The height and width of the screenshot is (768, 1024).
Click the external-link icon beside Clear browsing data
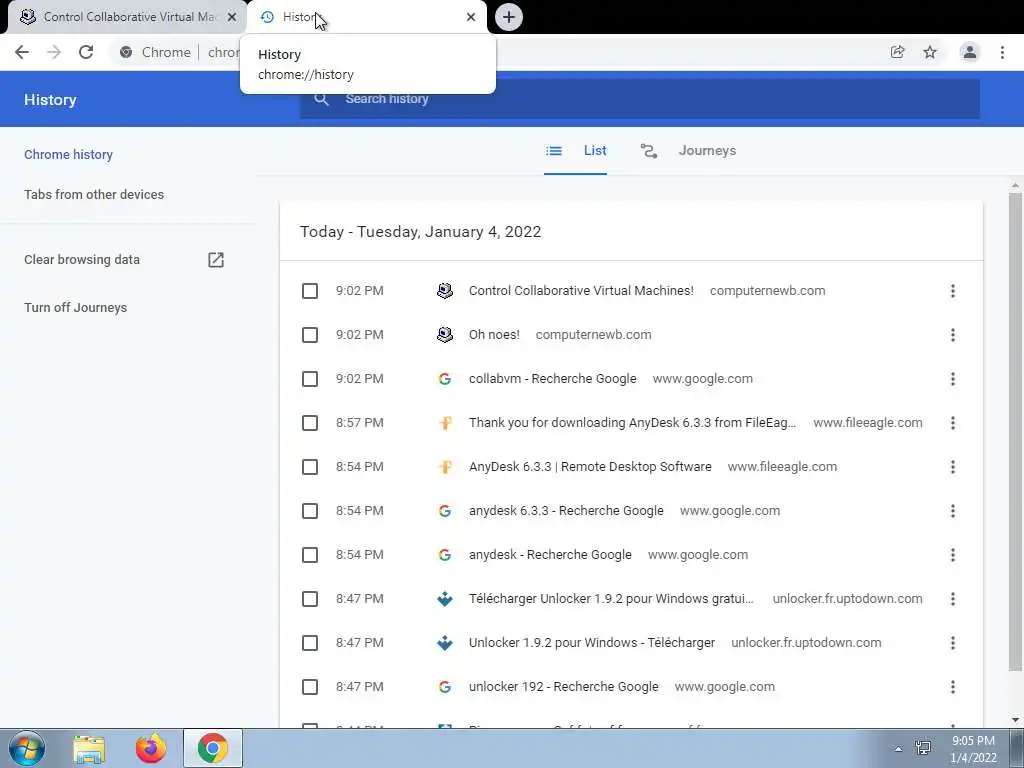pos(216,260)
